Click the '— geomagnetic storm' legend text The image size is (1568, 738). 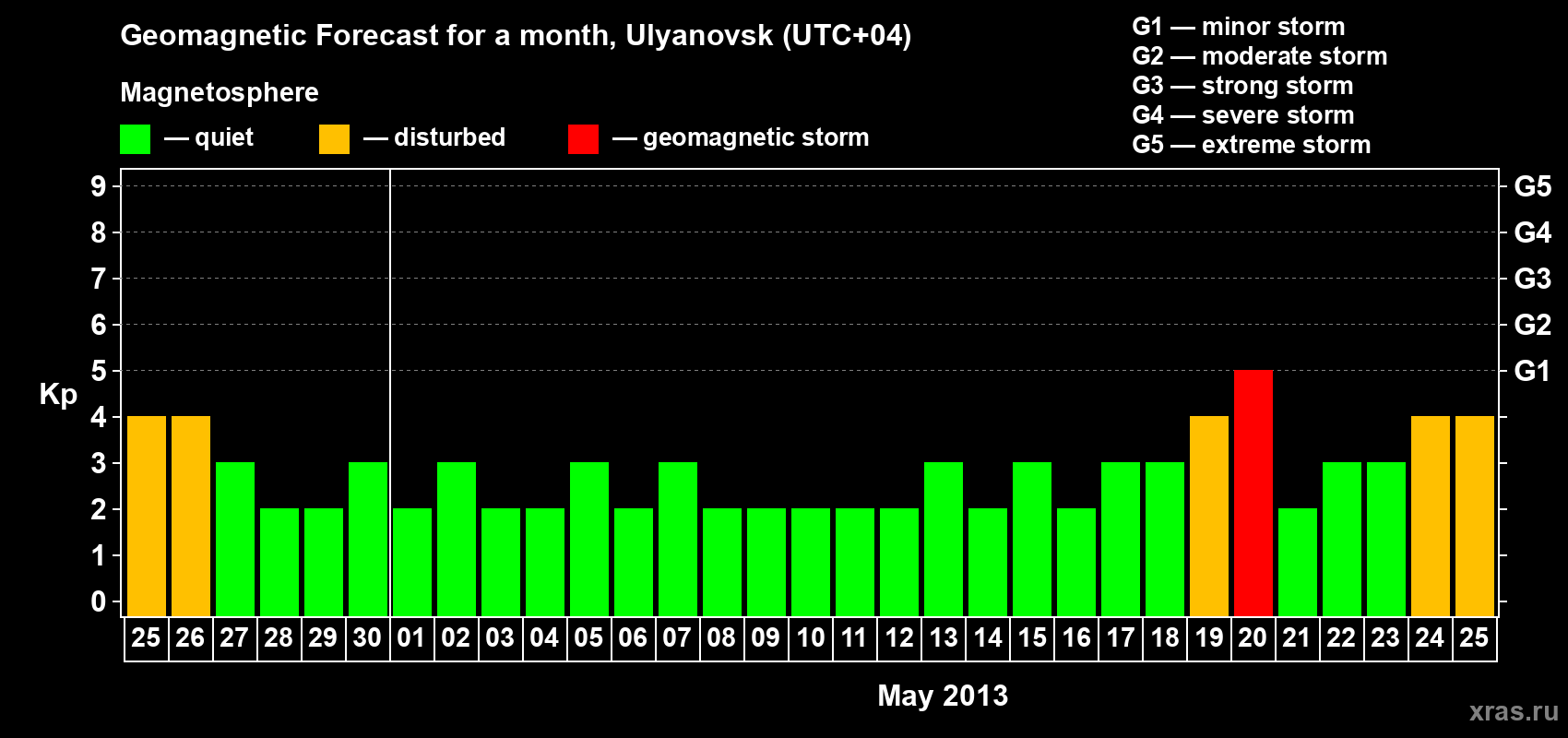(741, 137)
